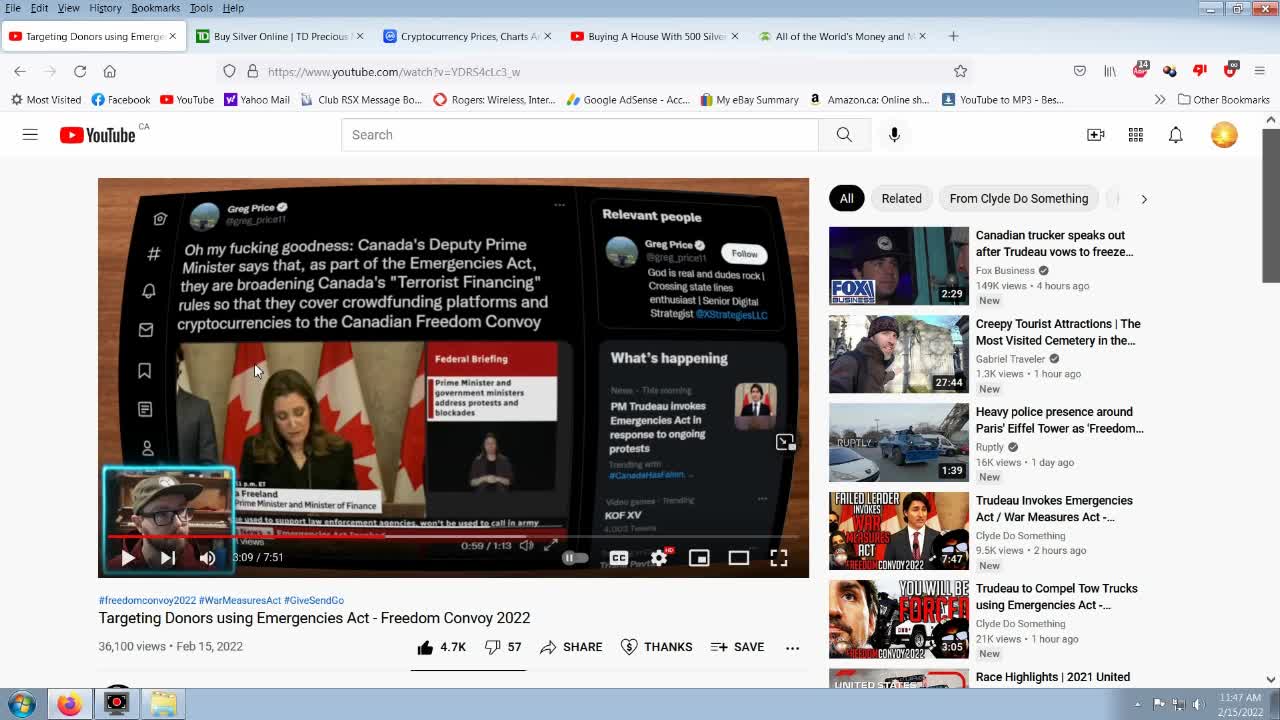Image resolution: width=1280 pixels, height=720 pixels.
Task: Switch to Buying A House With 500 Silver tab
Action: click(656, 36)
